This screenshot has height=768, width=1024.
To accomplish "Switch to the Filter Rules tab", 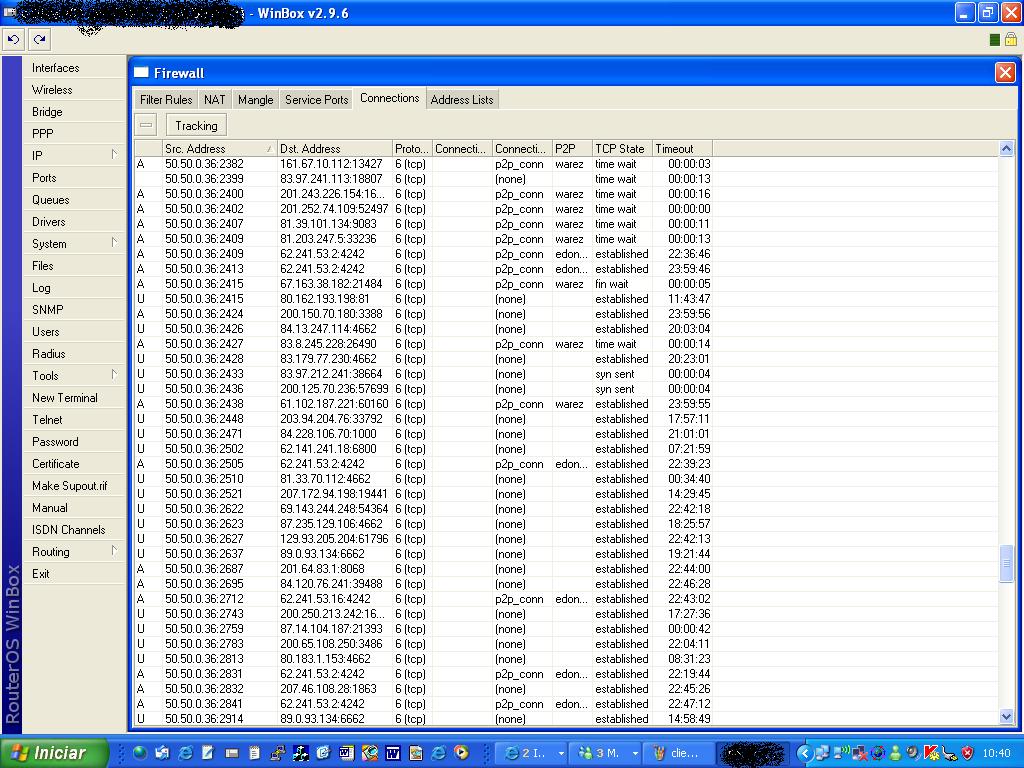I will coord(166,99).
